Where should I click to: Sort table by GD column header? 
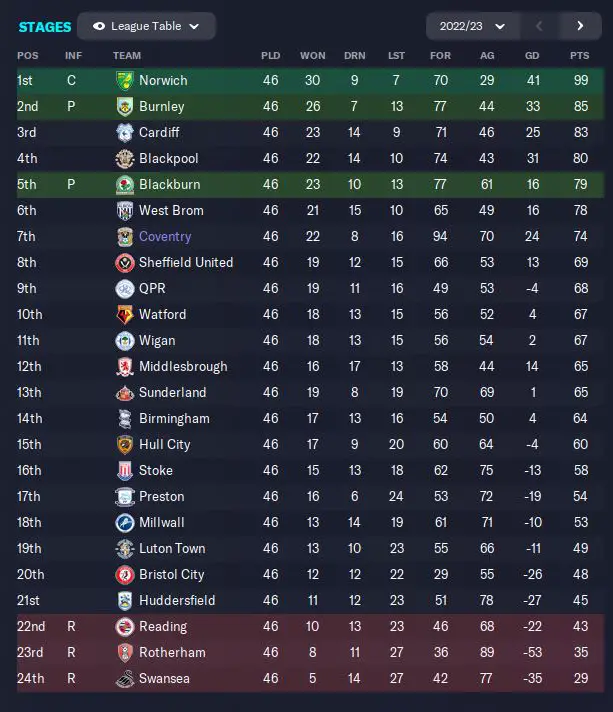[532, 56]
